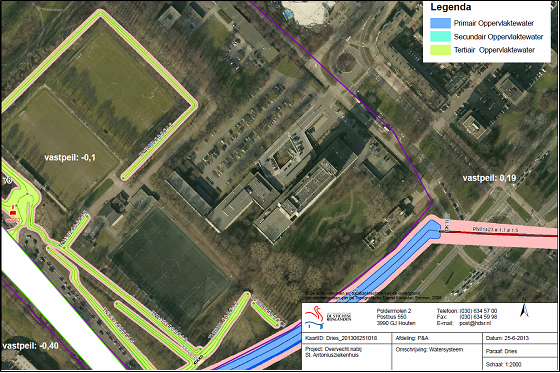Click the center circle of the dark football pitch

pos(170,268)
